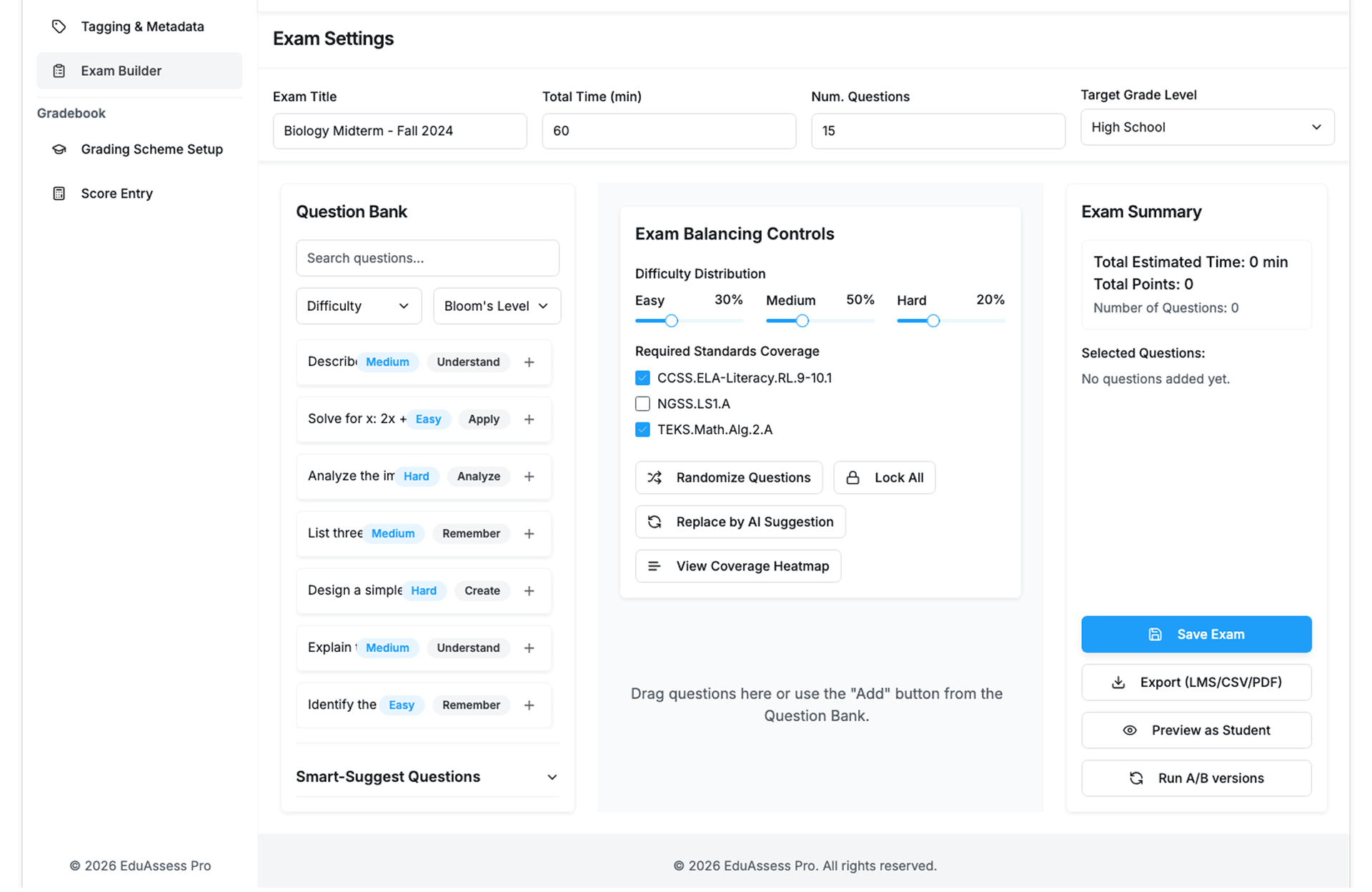The width and height of the screenshot is (1372, 892).
Task: Open Exam Builder in the sidebar
Action: [x=121, y=71]
